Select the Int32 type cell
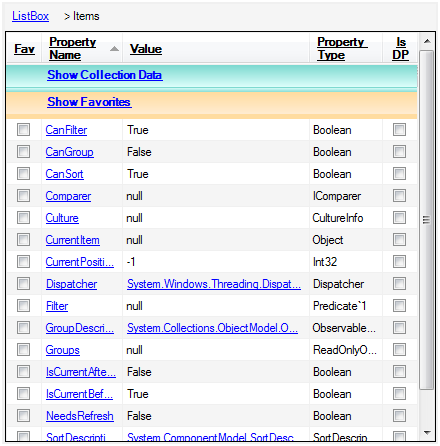Viewport: 440px width, 446px height. coord(325,262)
